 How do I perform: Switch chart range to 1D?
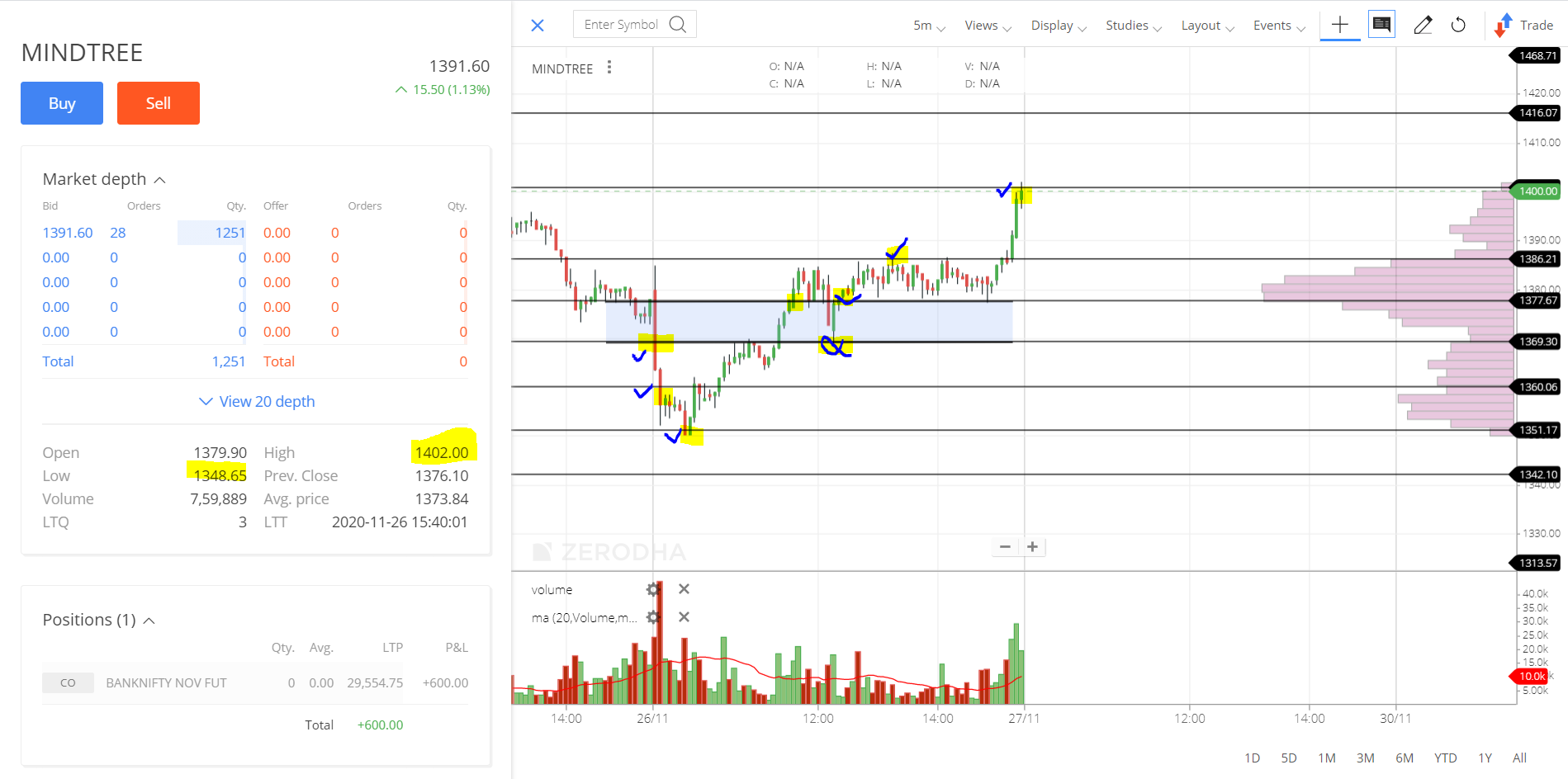click(x=1252, y=758)
